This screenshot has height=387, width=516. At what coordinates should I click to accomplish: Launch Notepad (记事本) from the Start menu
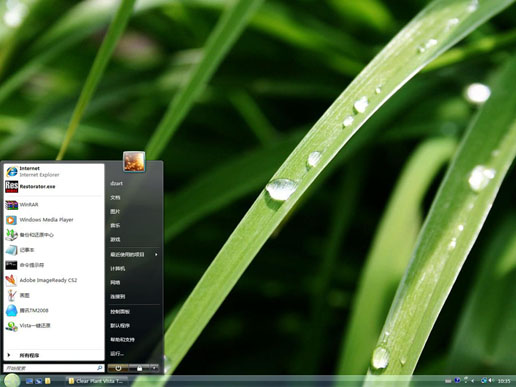pyautogui.click(x=54, y=250)
